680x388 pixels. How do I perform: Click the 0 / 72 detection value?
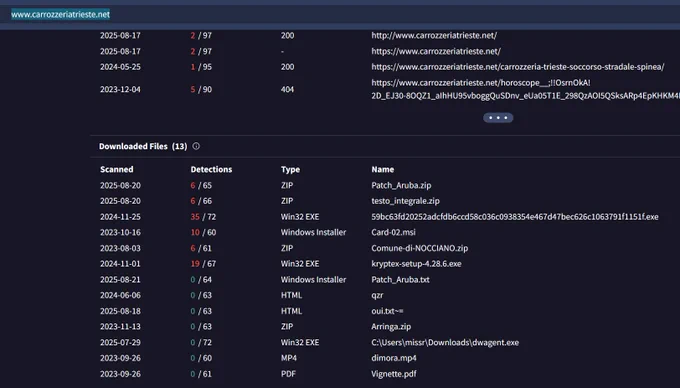(201, 342)
